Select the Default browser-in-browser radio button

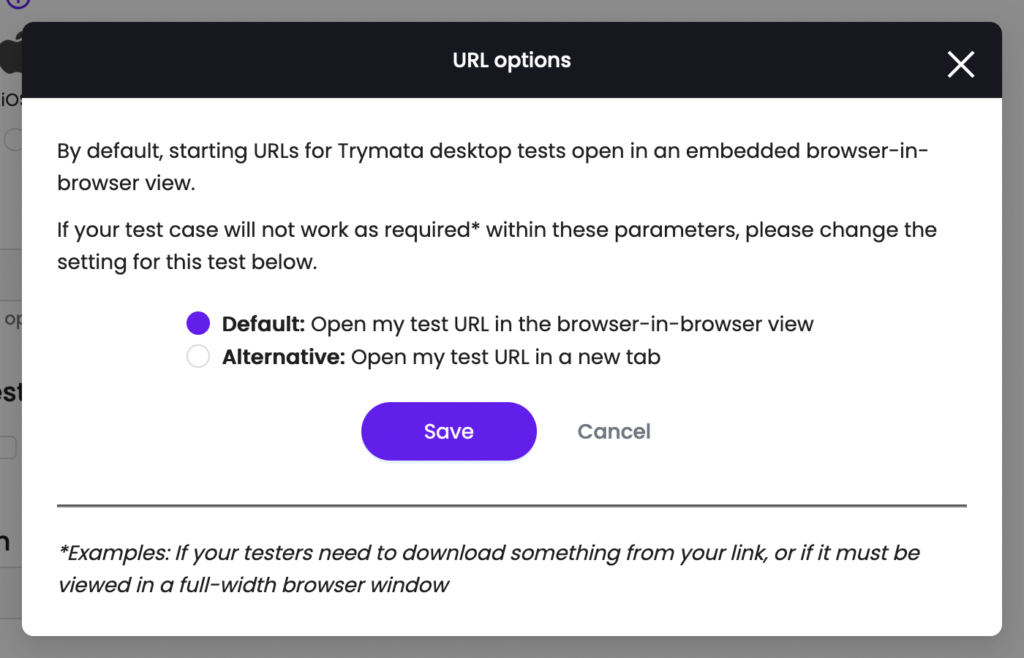coord(198,323)
